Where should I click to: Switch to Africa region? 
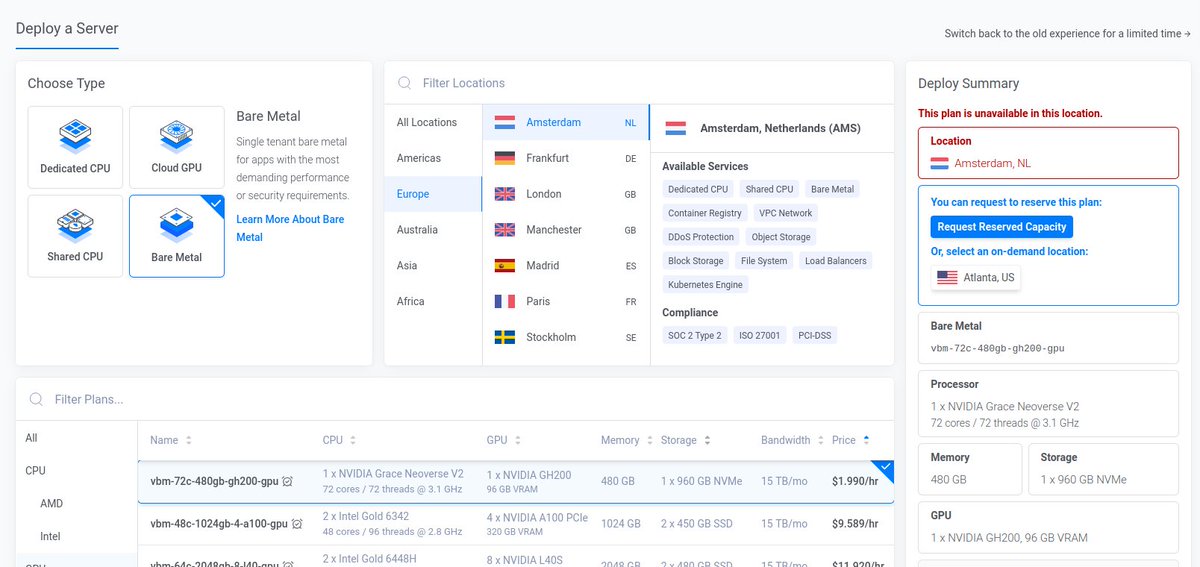[x=433, y=301]
